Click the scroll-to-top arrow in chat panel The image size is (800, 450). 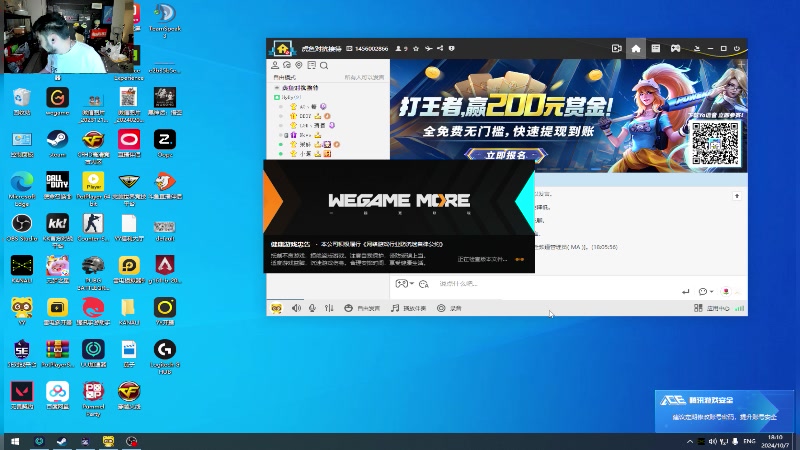click(x=737, y=196)
